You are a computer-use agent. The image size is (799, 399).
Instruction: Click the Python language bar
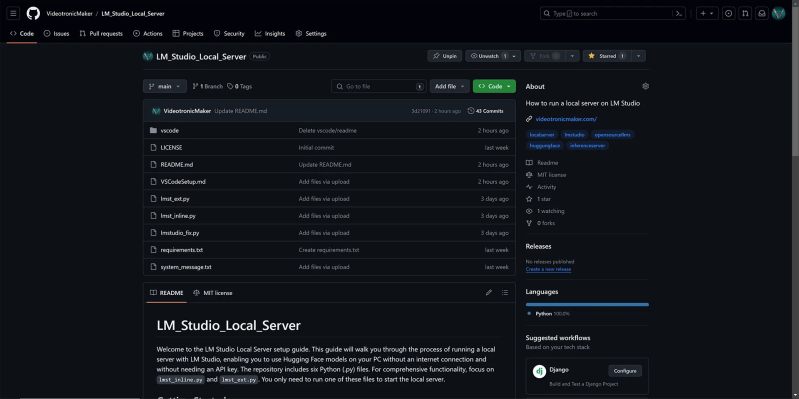coord(587,304)
